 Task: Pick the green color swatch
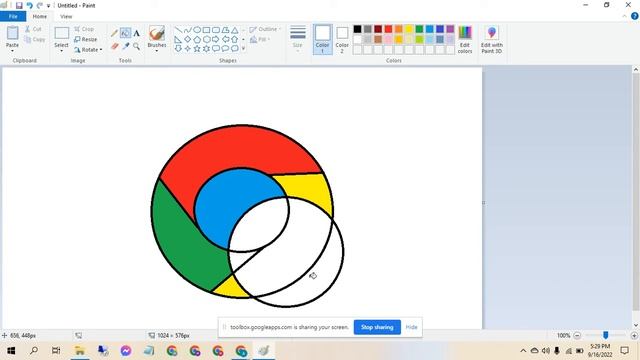419,29
